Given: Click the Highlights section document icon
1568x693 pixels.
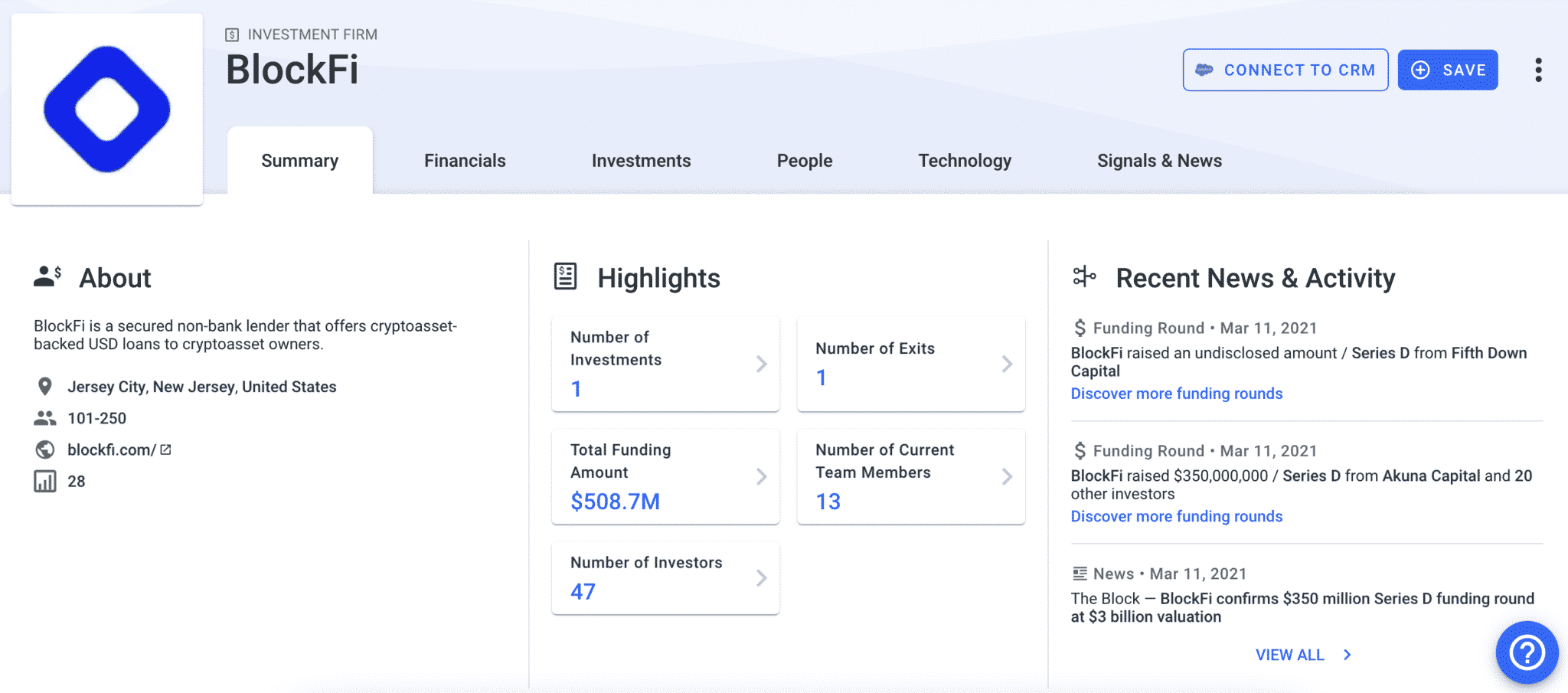Looking at the screenshot, I should pyautogui.click(x=565, y=276).
